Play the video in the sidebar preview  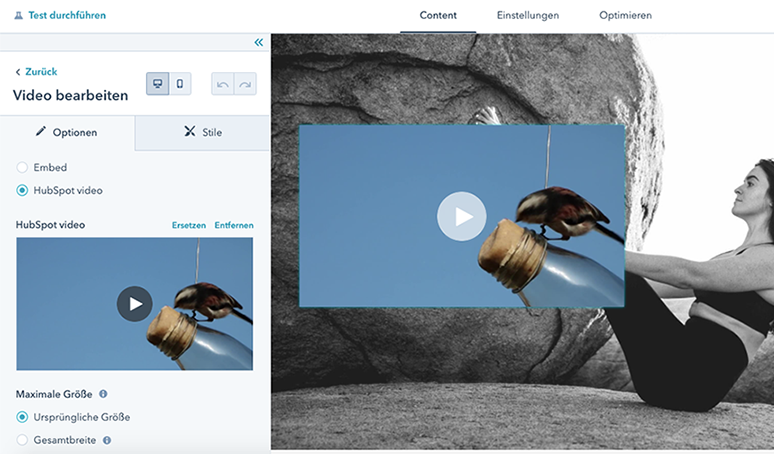point(134,304)
